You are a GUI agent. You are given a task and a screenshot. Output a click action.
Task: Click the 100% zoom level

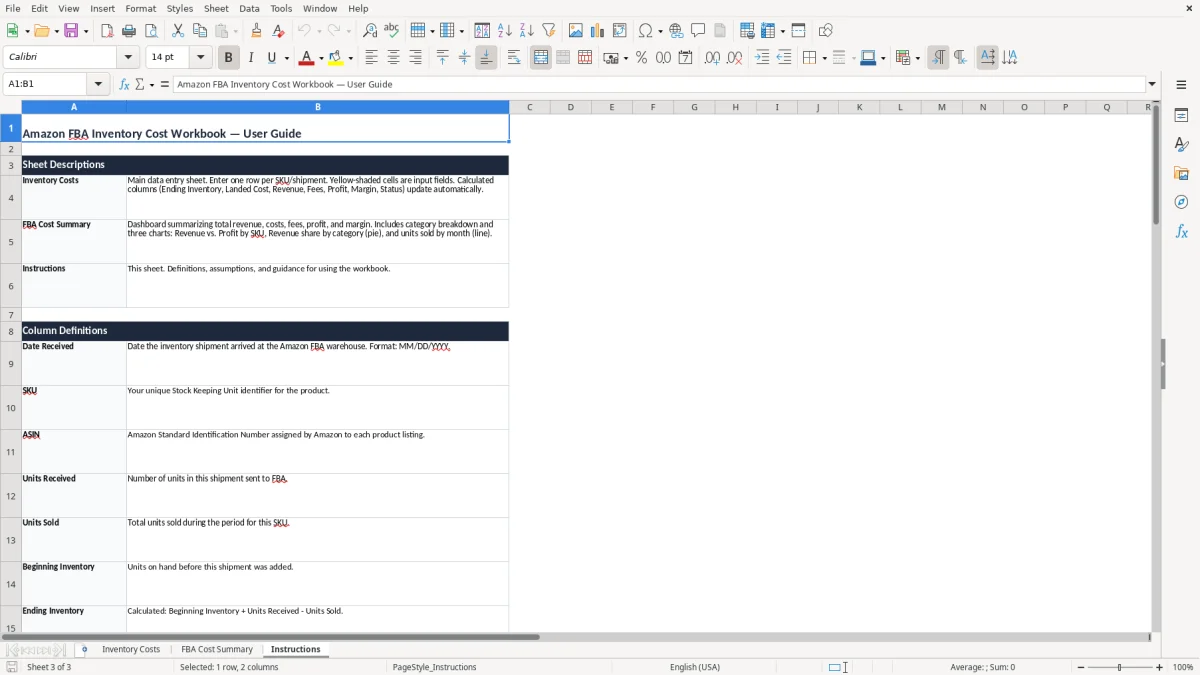1183,667
